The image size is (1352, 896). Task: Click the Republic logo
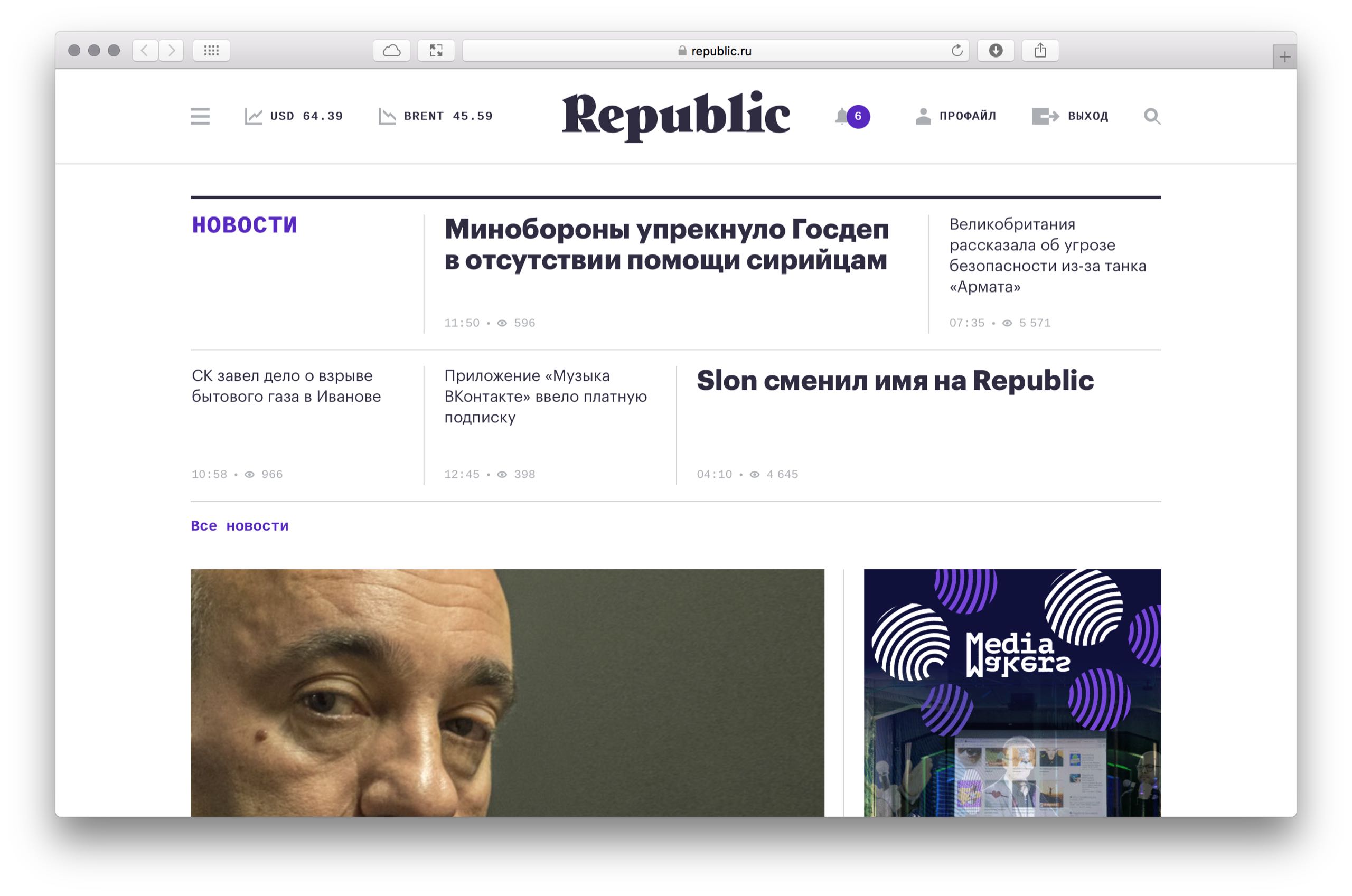(x=676, y=116)
